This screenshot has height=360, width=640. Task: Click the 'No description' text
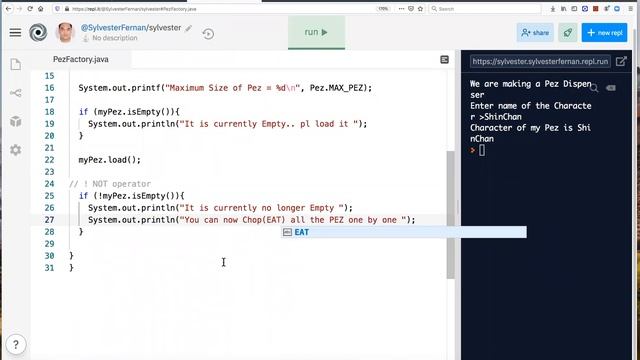tap(115, 38)
